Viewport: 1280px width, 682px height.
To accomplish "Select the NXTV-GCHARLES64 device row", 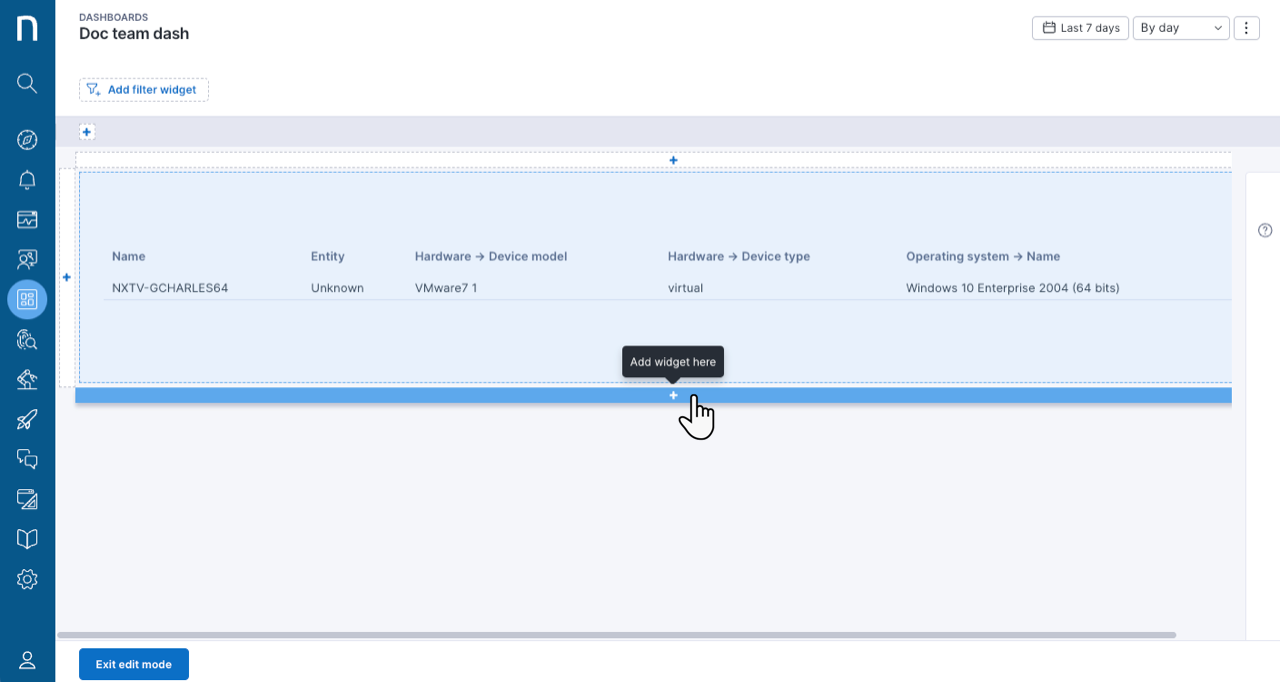I will [668, 288].
